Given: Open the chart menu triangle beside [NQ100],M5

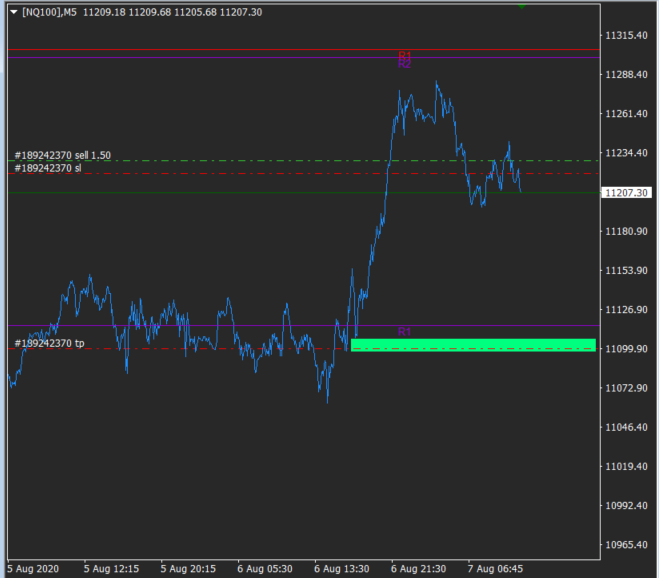Looking at the screenshot, I should point(13,12).
